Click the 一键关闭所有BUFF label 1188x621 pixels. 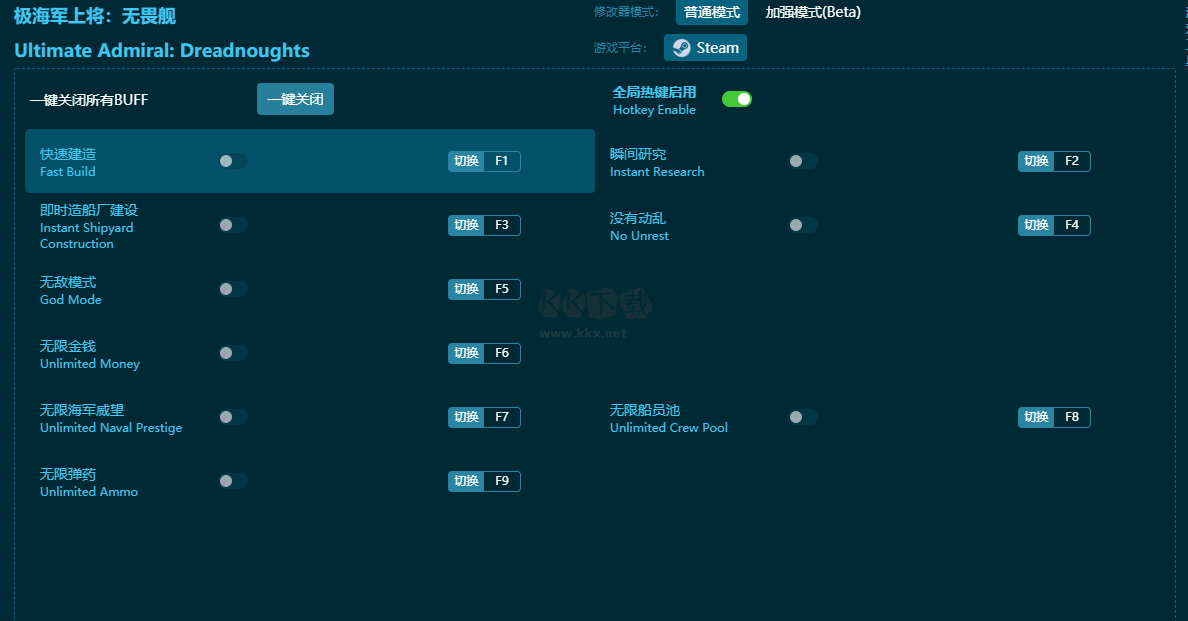(89, 100)
